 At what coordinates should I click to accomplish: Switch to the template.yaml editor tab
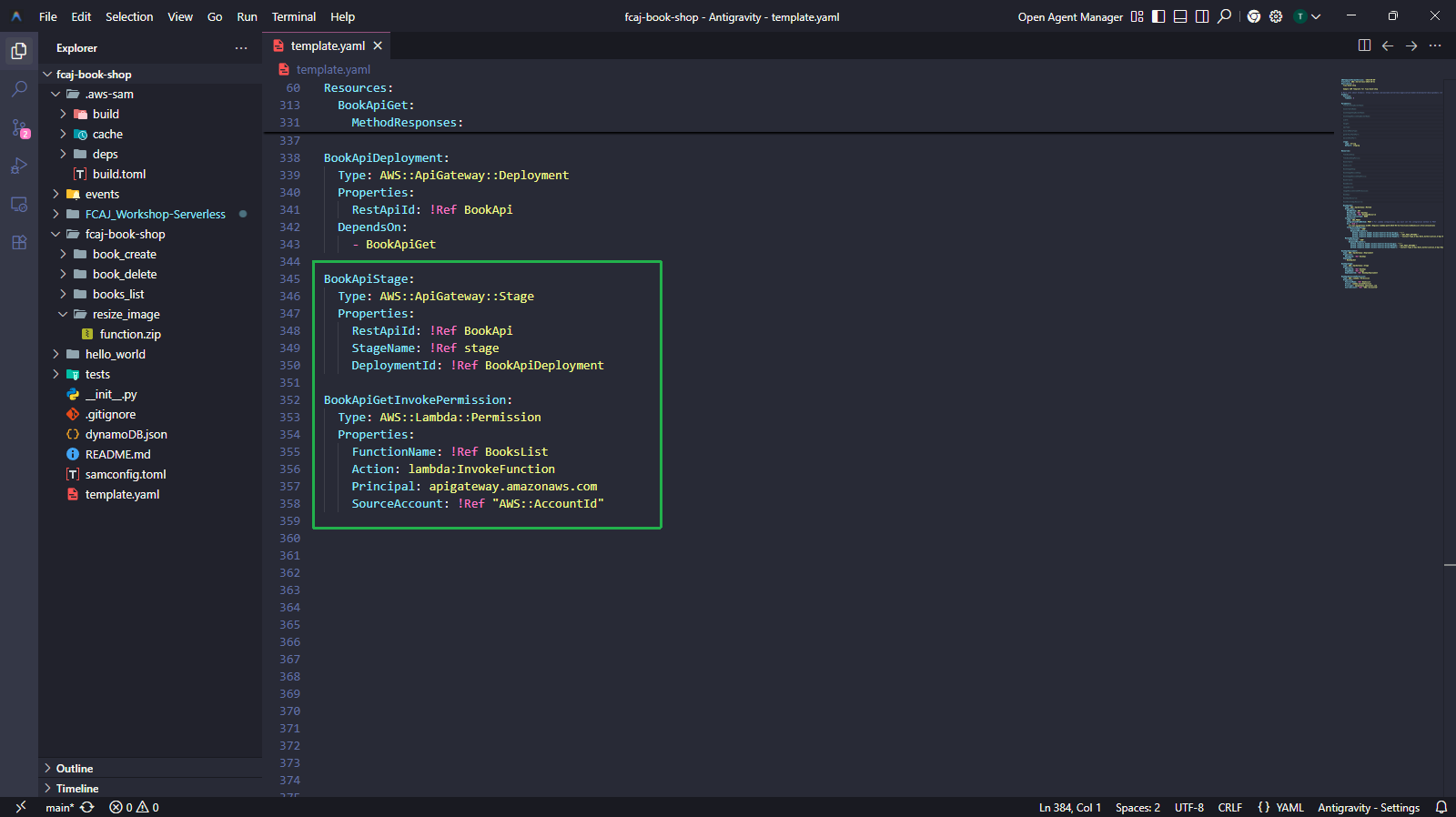[328, 45]
